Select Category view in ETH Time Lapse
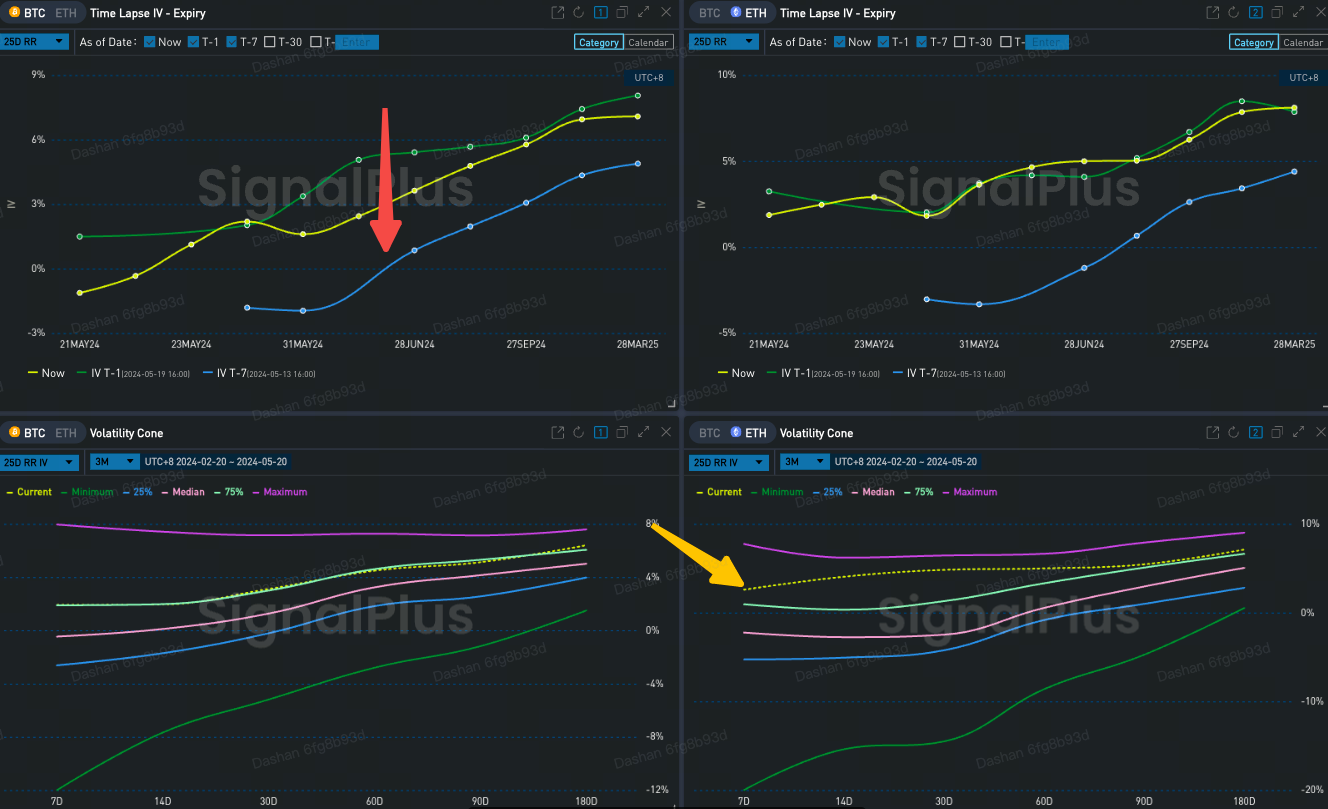 tap(1253, 43)
